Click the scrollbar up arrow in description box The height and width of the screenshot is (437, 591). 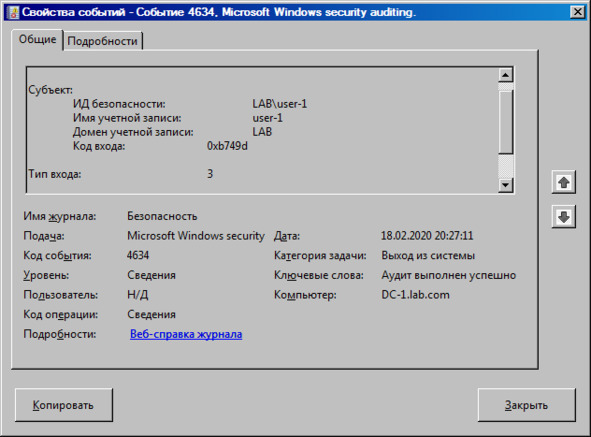point(505,75)
